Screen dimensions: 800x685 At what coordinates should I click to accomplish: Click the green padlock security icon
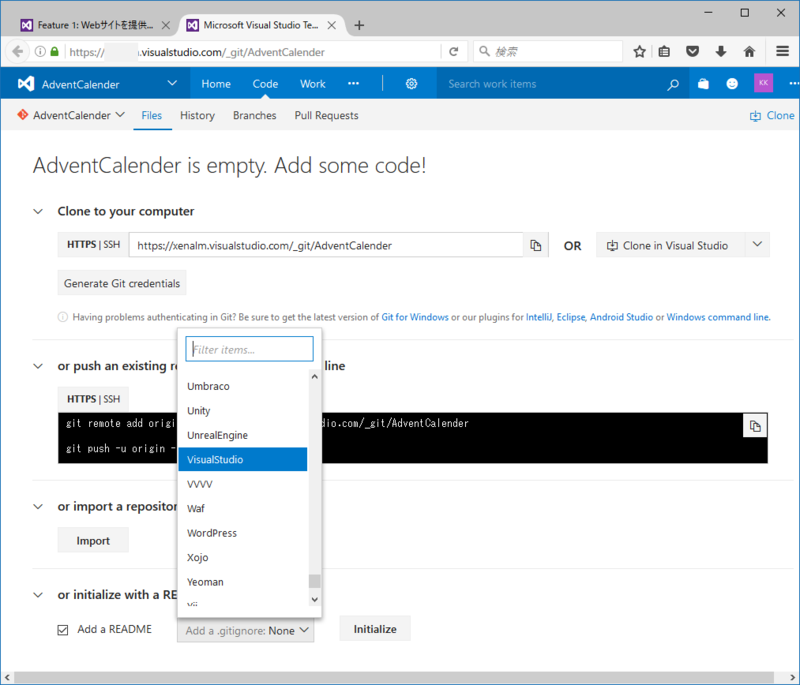coord(55,52)
